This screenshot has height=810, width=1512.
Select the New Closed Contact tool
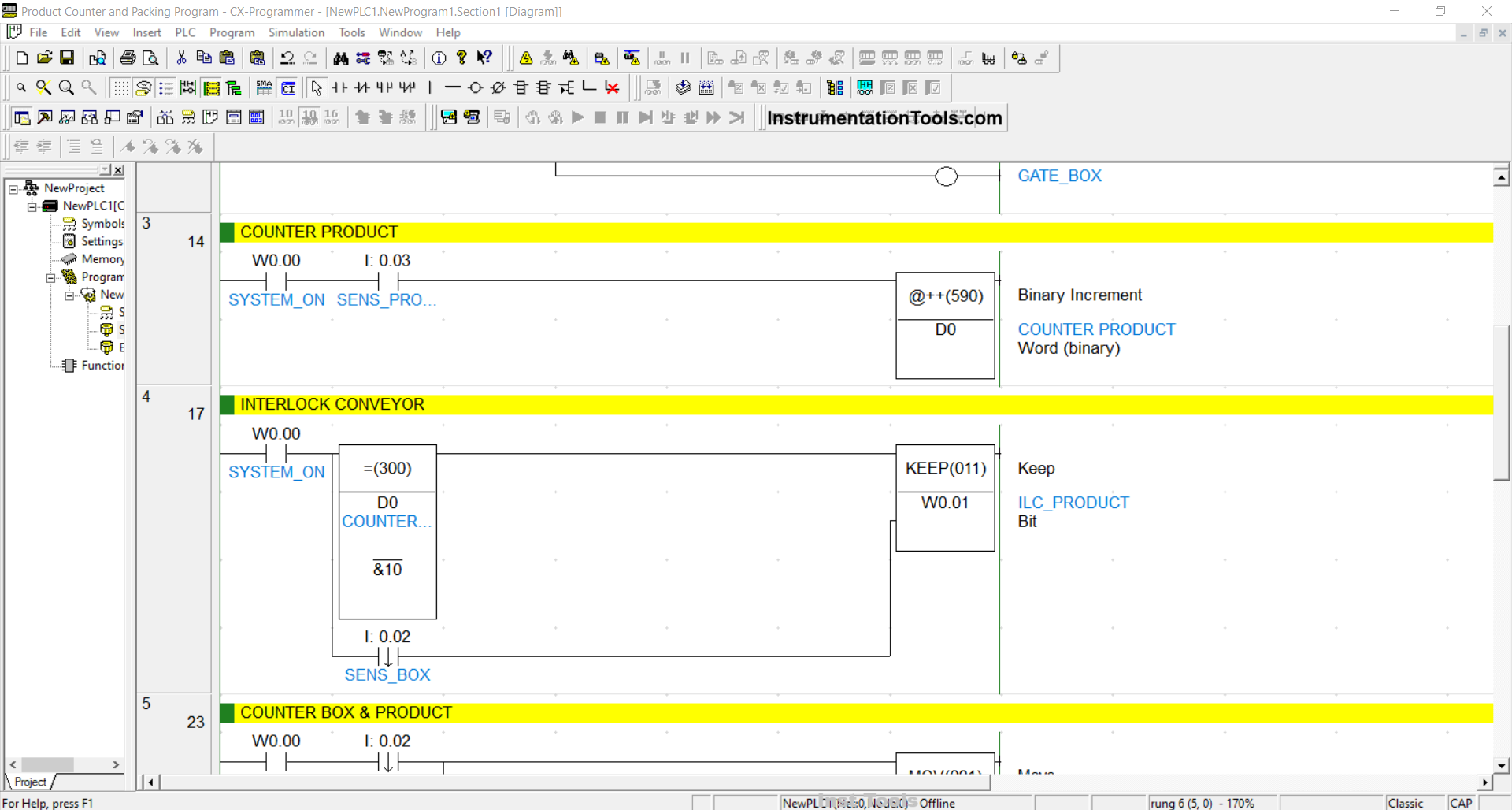(x=362, y=87)
